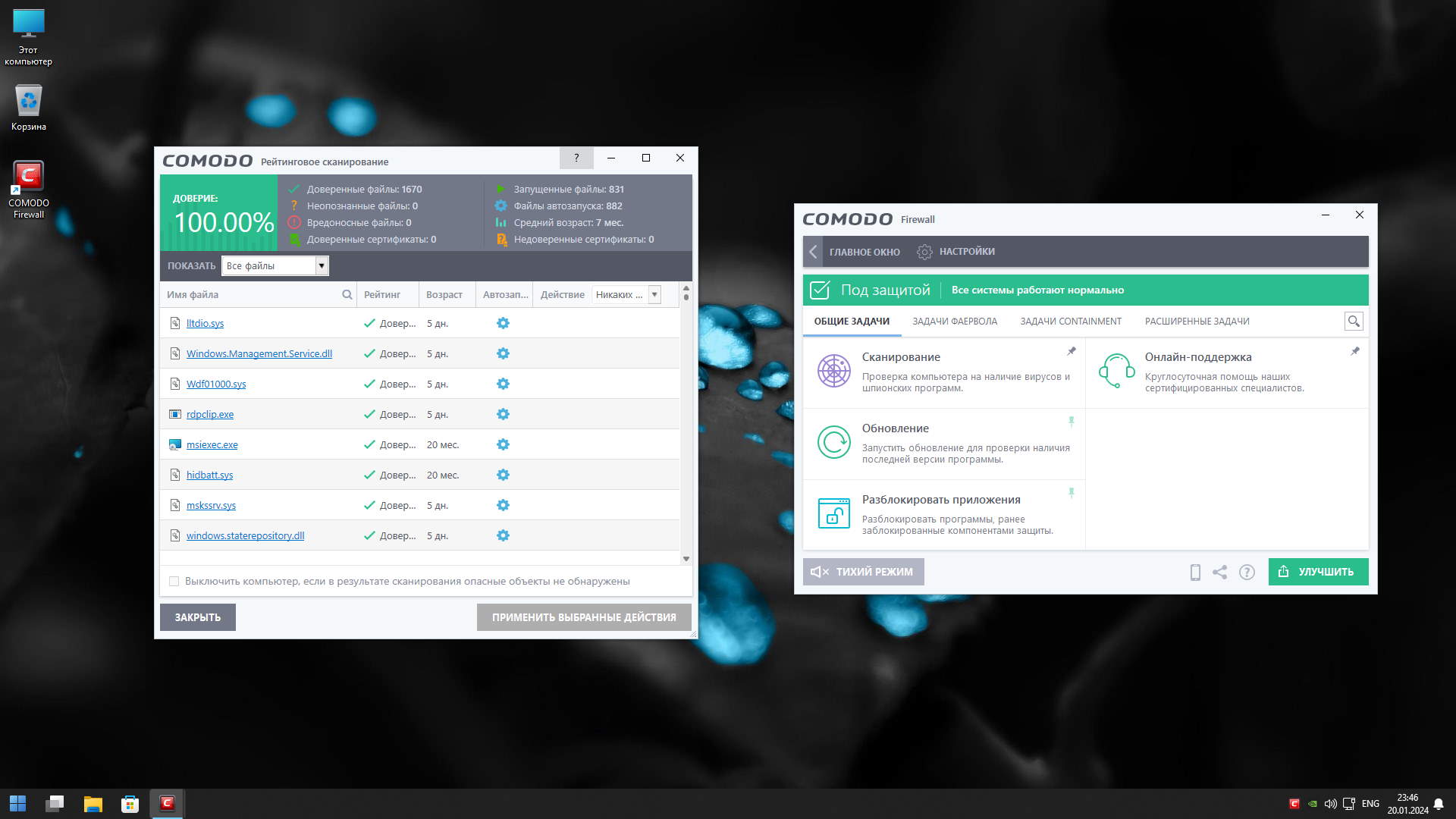
Task: Click the Online support headset icon
Action: [1116, 371]
